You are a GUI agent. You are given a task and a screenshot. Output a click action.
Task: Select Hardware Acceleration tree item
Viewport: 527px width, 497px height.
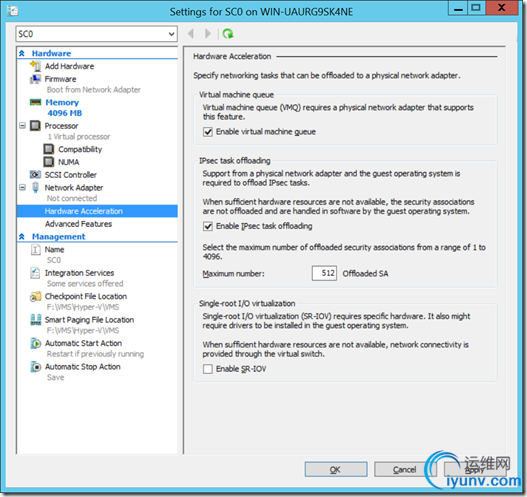(x=97, y=211)
